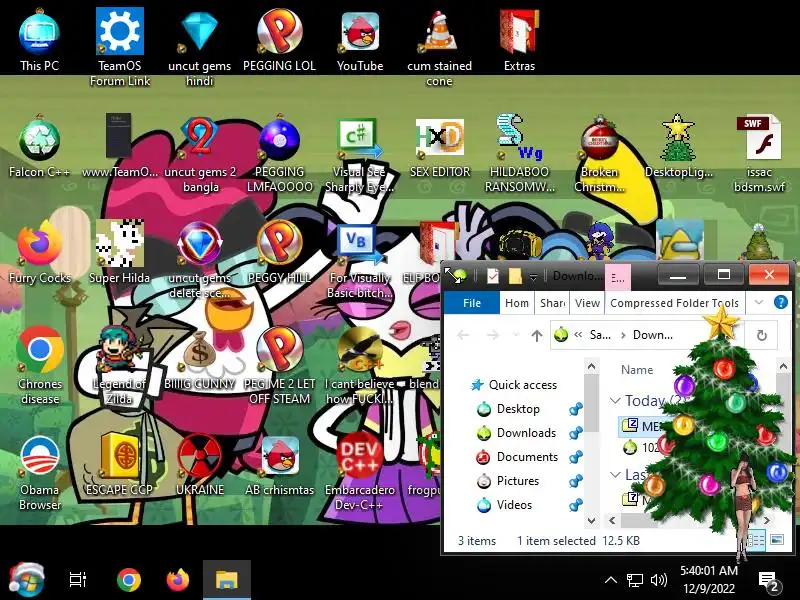
Task: Open the recent locations dropdown arrow
Action: click(516, 335)
